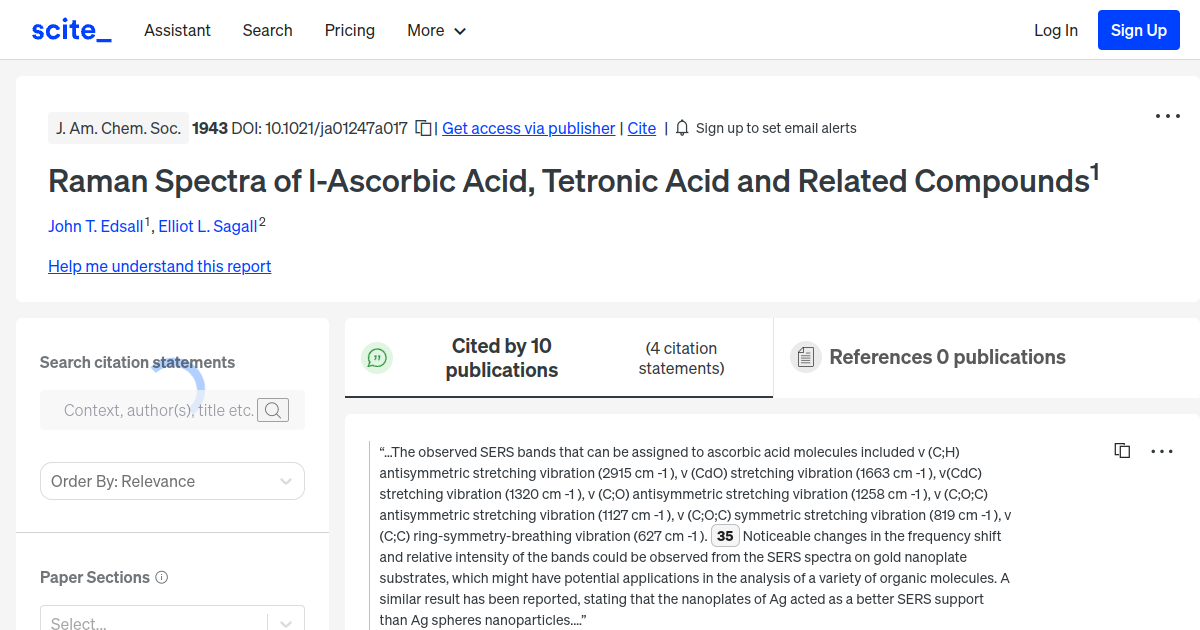1200x630 pixels.
Task: Click the green quotation icon on Cited by tab
Action: click(377, 357)
